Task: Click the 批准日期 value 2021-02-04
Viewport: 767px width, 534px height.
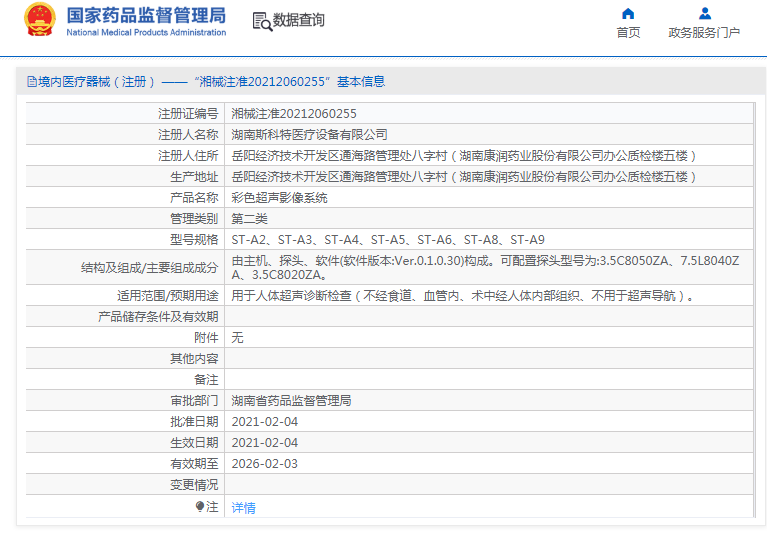Action: coord(265,422)
